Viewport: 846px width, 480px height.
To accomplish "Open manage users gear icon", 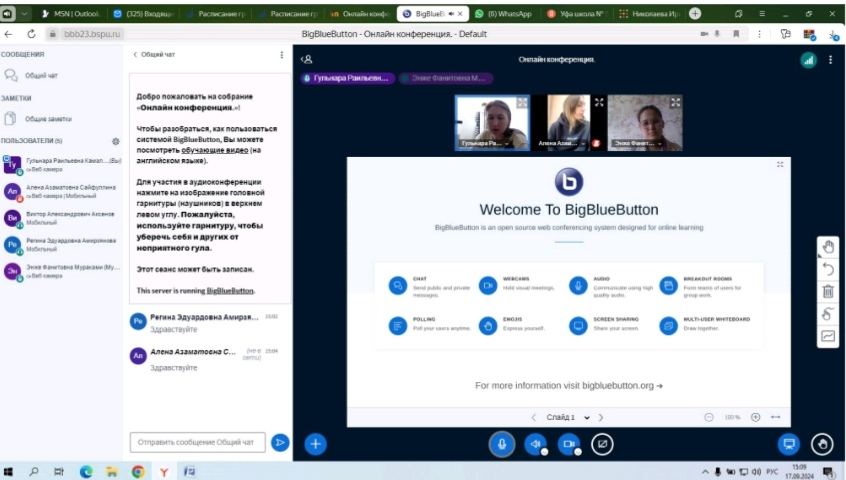I will pos(116,141).
